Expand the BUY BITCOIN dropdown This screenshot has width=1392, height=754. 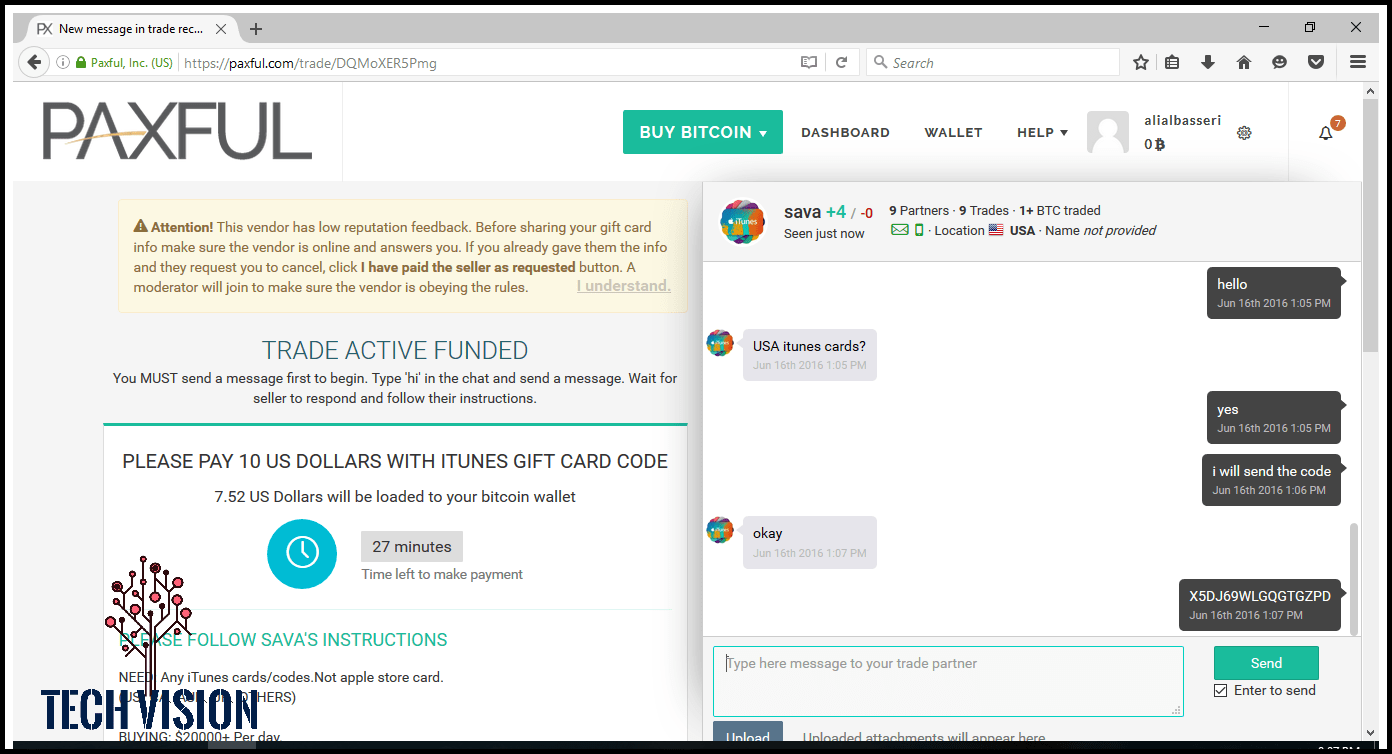coord(703,132)
